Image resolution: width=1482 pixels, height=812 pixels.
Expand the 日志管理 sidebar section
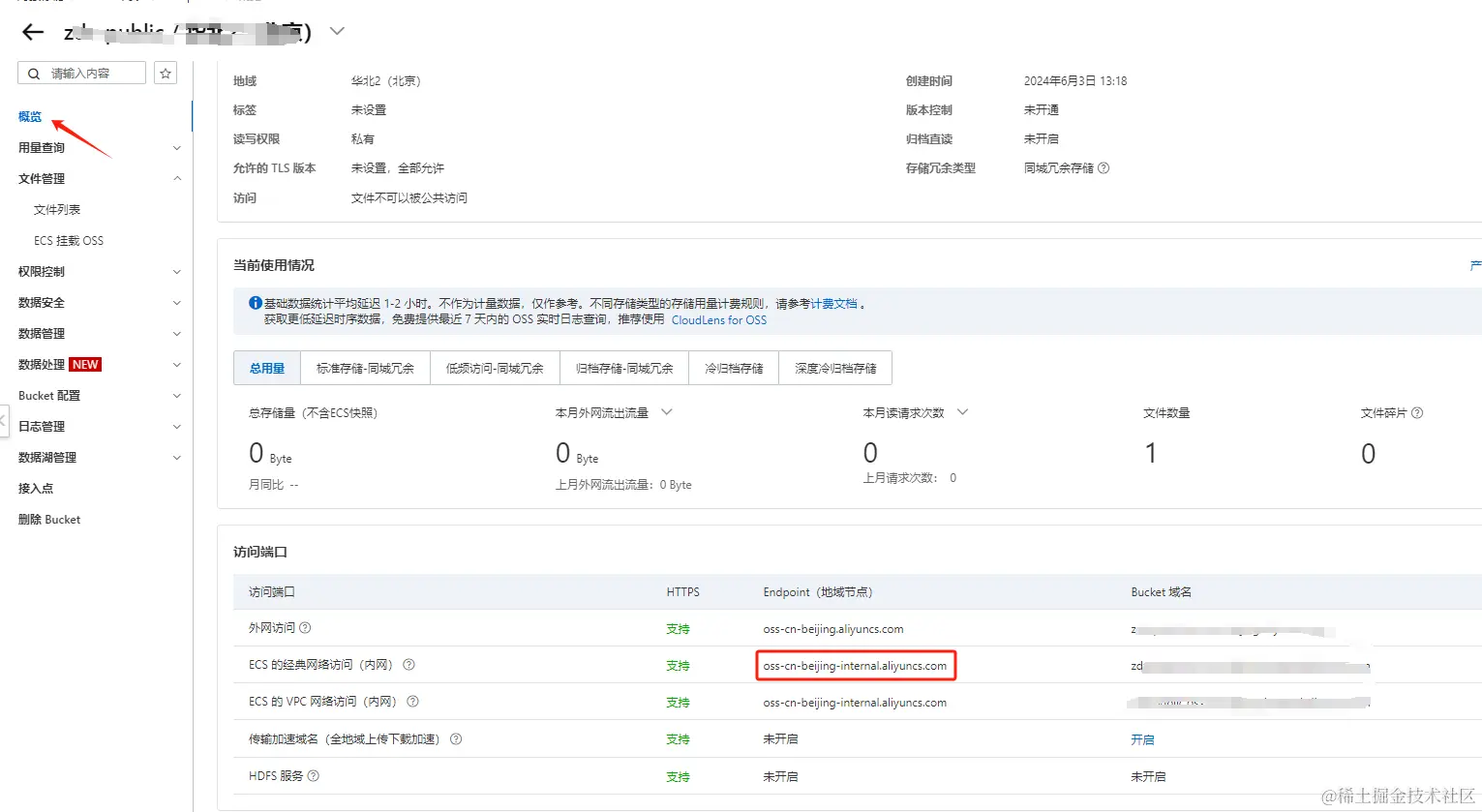[x=99, y=427]
